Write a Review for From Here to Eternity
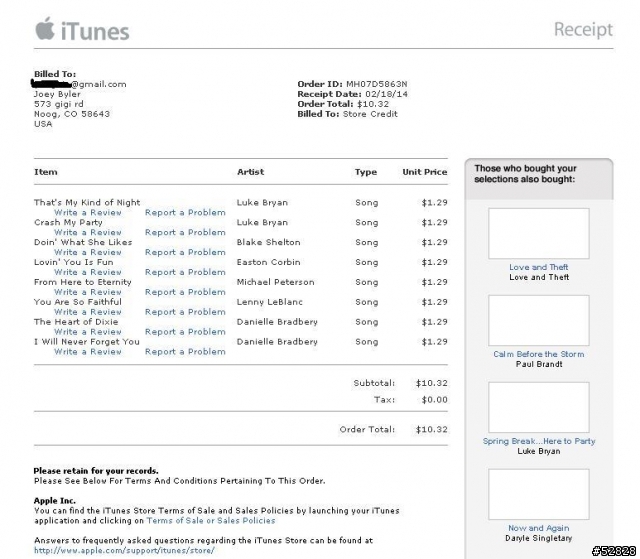This screenshot has width=640, height=559. click(x=88, y=292)
